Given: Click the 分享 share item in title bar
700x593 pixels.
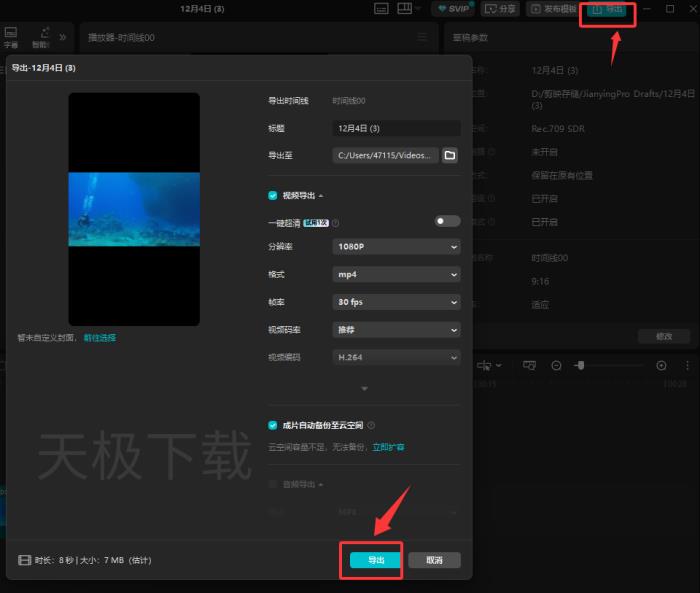Looking at the screenshot, I should click(x=500, y=9).
